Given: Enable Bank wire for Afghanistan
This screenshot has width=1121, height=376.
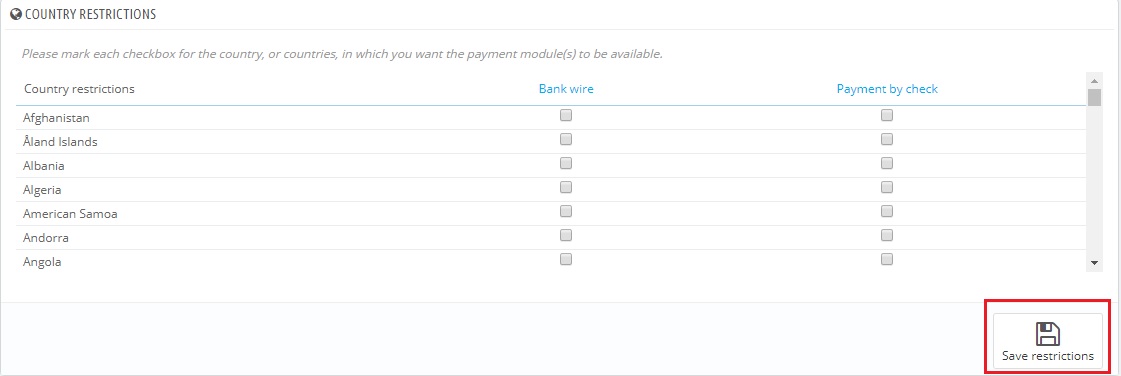Looking at the screenshot, I should pos(566,115).
